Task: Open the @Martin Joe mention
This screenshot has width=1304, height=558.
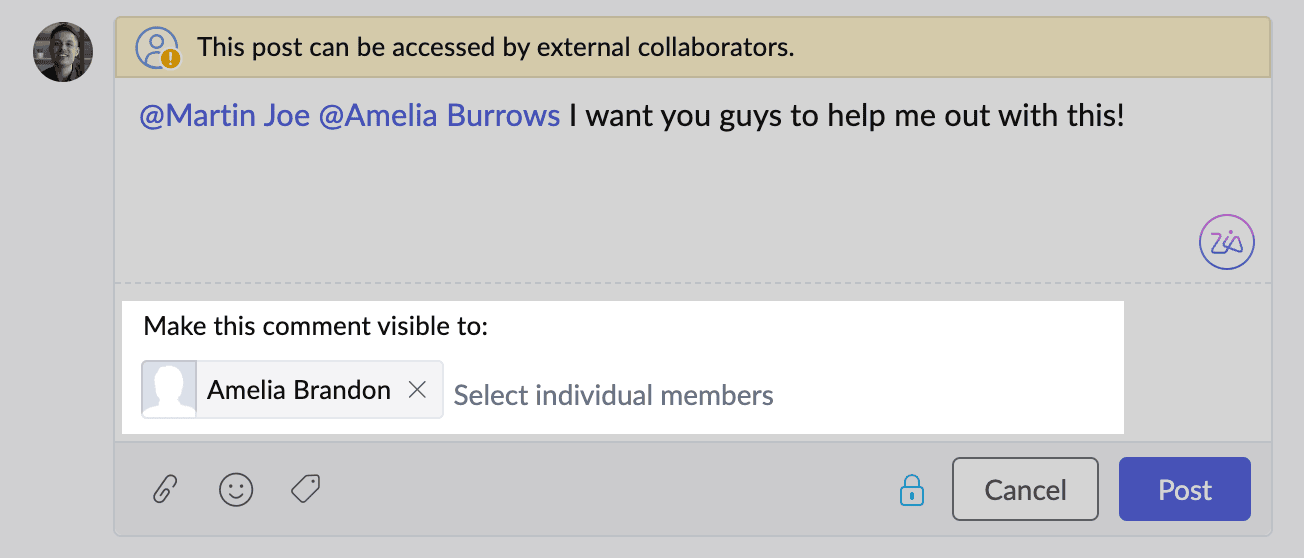Action: [x=224, y=116]
